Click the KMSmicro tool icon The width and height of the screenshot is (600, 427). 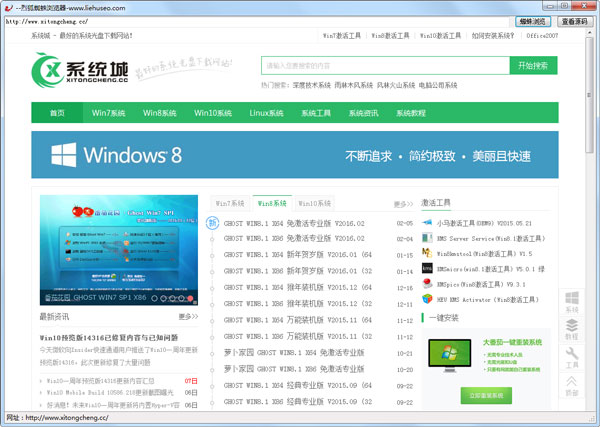pyautogui.click(x=427, y=268)
